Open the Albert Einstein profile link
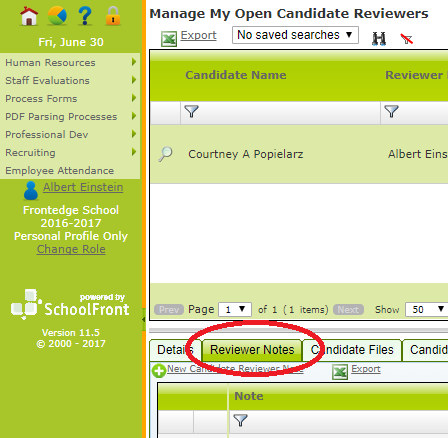The height and width of the screenshot is (438, 448). coord(83,187)
